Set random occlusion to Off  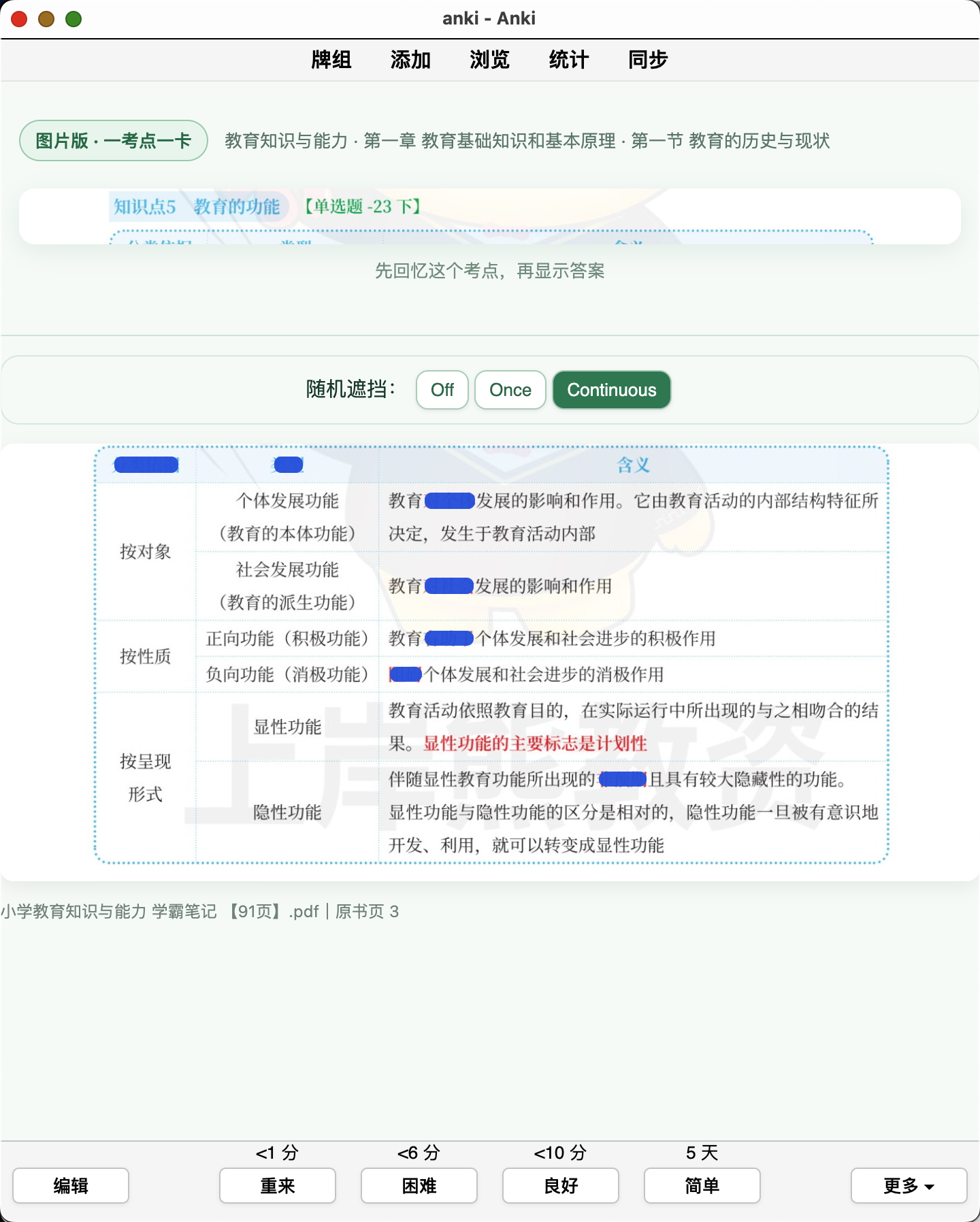click(x=442, y=390)
